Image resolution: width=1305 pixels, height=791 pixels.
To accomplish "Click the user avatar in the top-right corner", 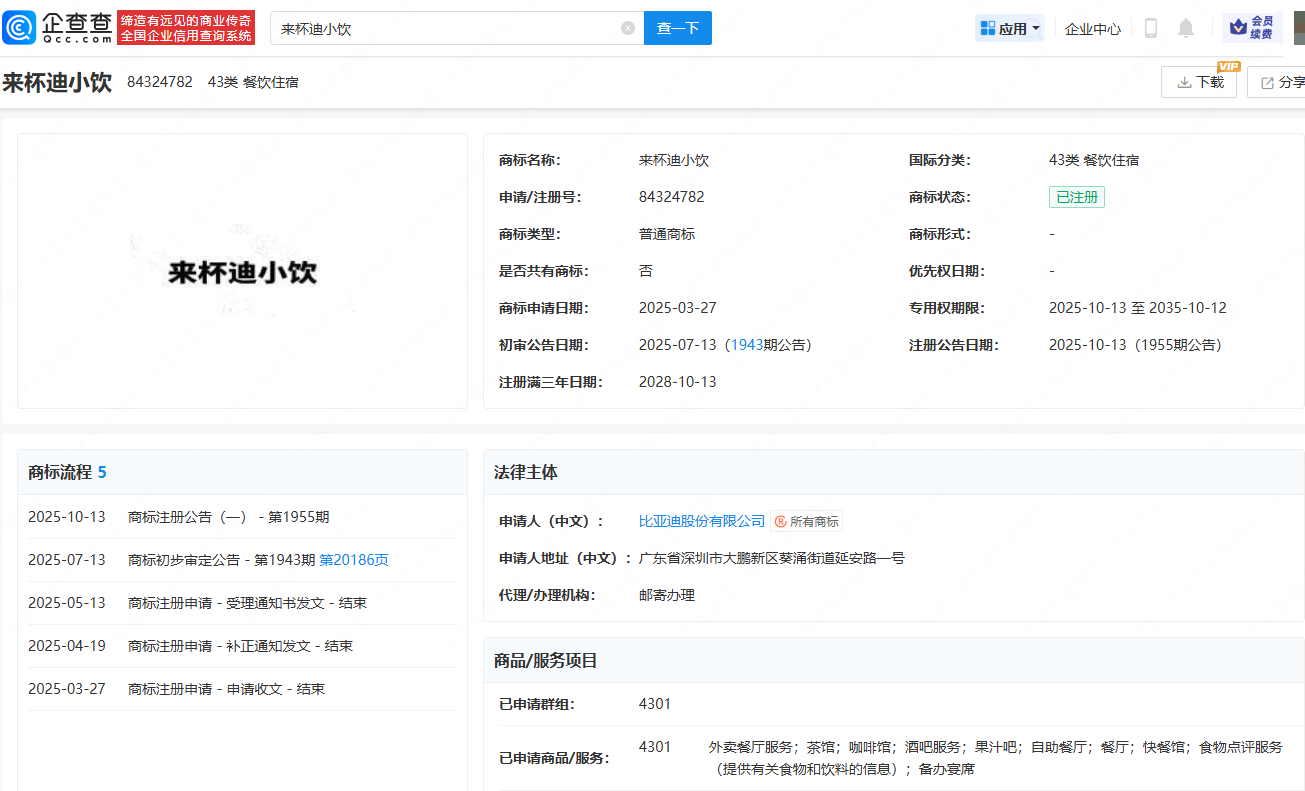I will coord(1298,28).
